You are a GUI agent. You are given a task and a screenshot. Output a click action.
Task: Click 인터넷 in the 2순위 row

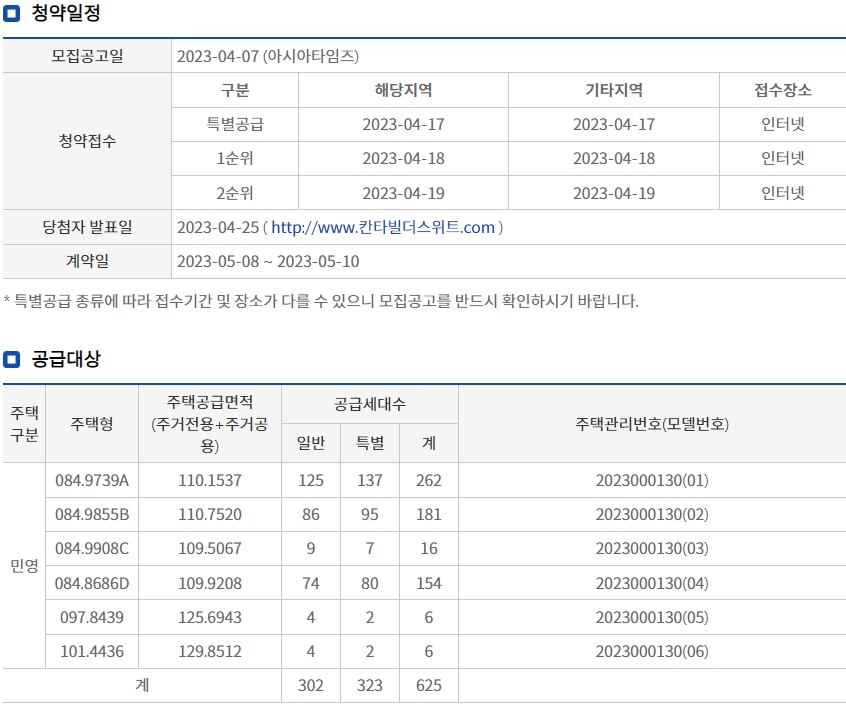pyautogui.click(x=783, y=193)
